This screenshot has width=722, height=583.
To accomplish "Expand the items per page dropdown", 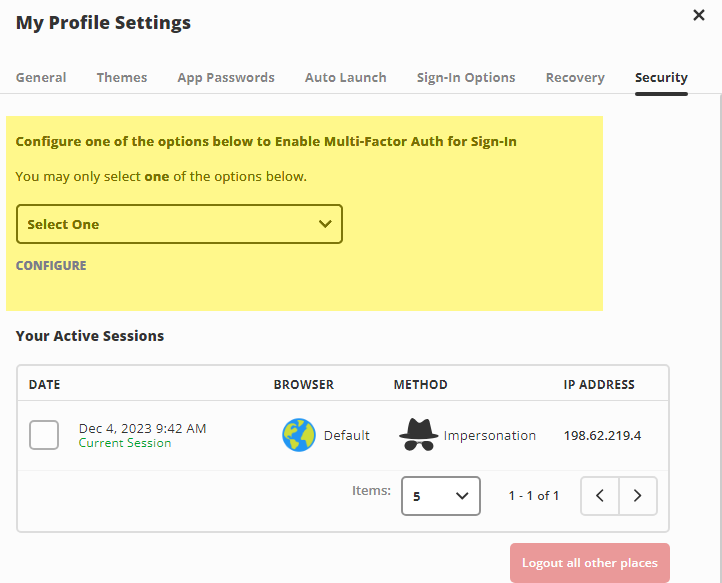I will coord(440,495).
